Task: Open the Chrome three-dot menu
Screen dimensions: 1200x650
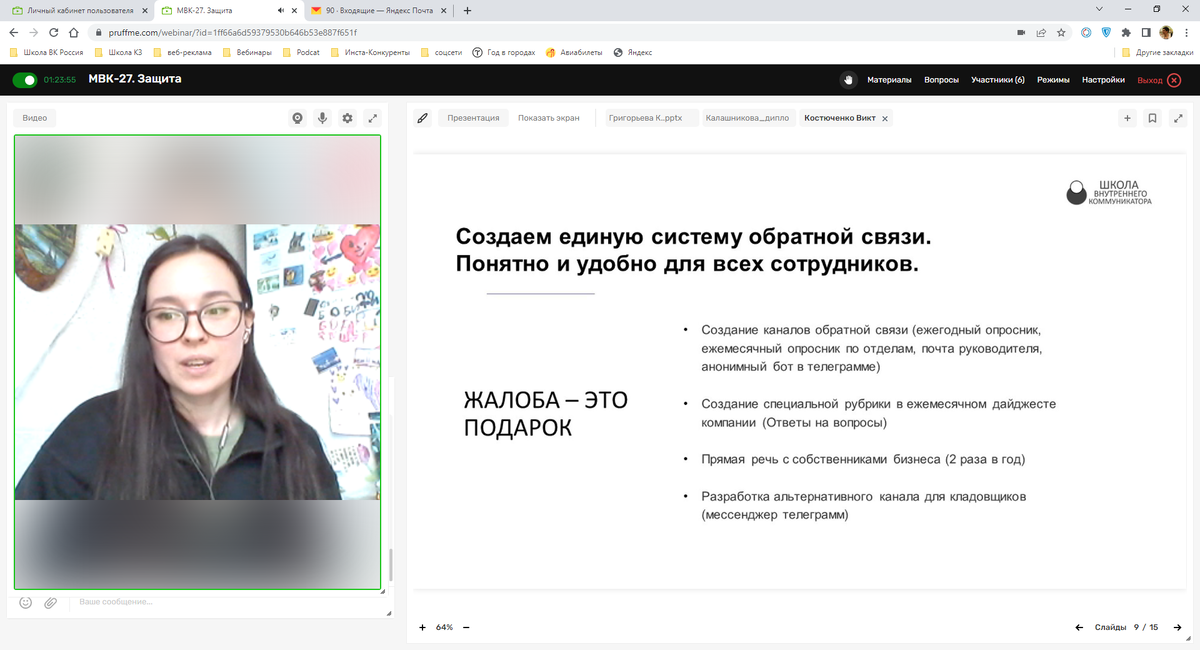Action: coord(1187,32)
